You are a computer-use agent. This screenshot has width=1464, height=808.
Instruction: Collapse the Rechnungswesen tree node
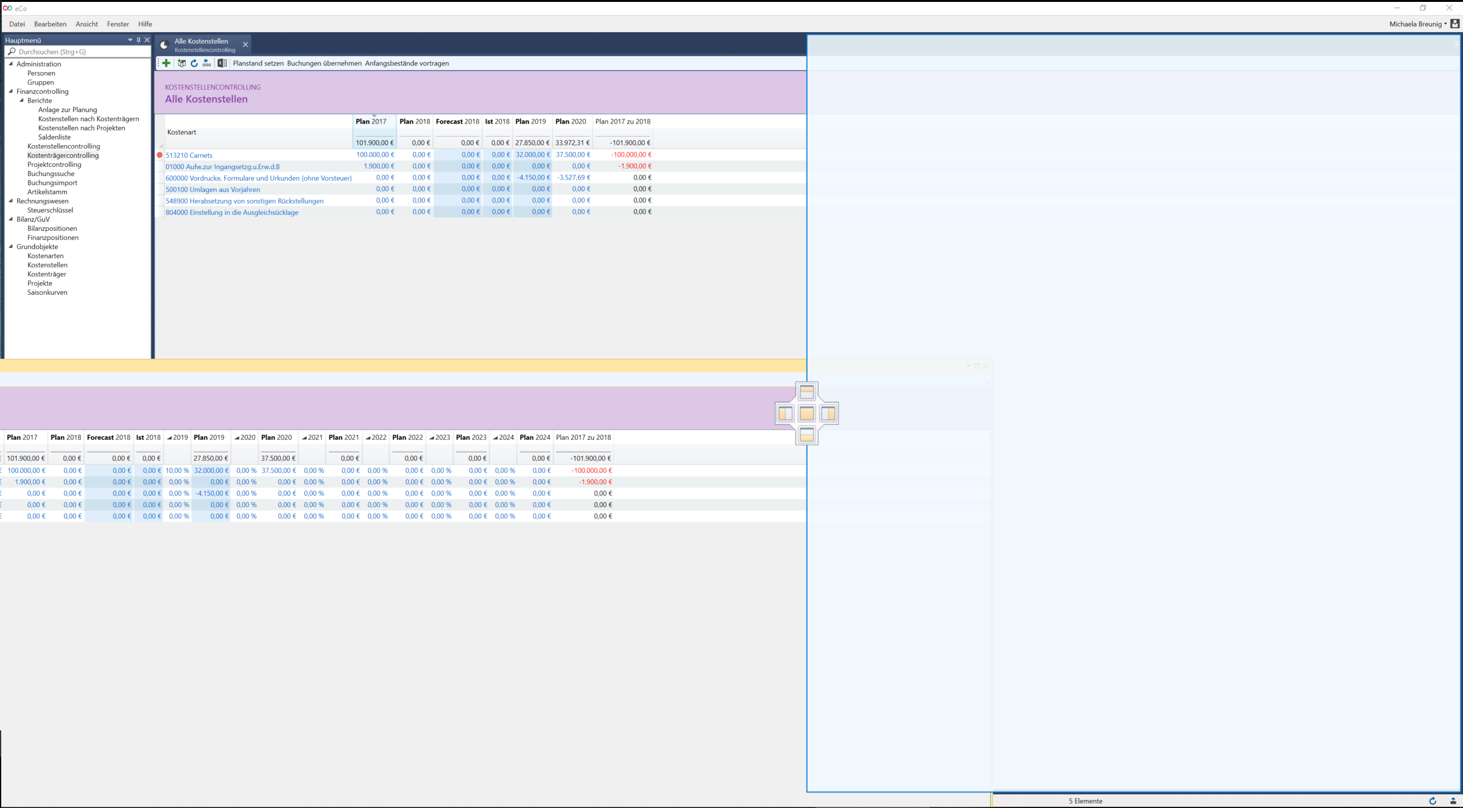11,201
